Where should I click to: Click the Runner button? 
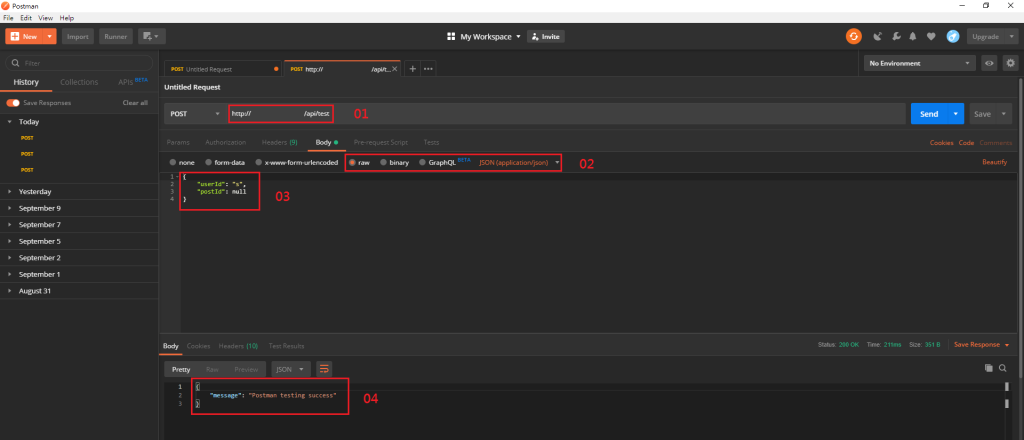116,37
